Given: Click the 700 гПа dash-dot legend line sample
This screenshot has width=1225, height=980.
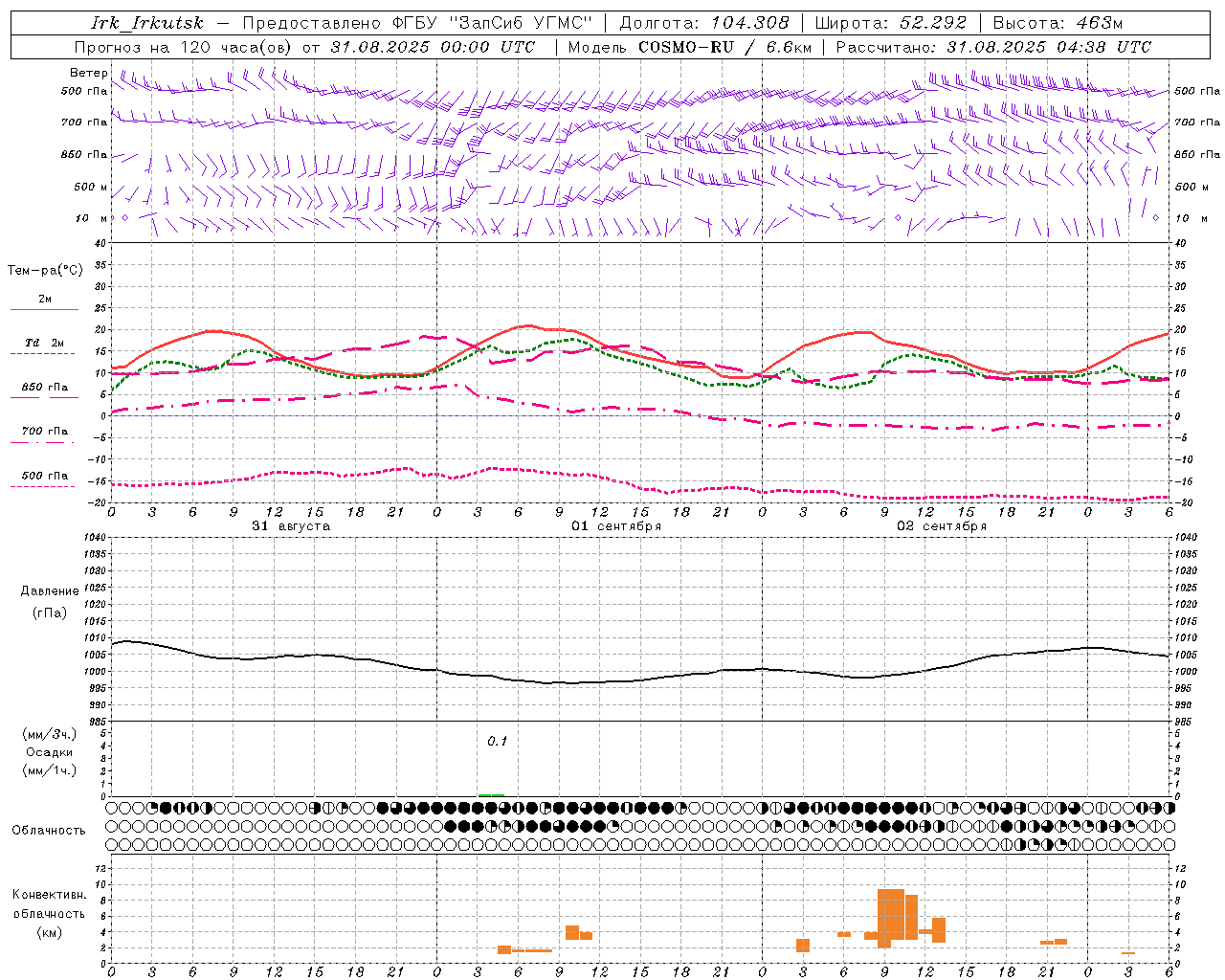Looking at the screenshot, I should (42, 442).
